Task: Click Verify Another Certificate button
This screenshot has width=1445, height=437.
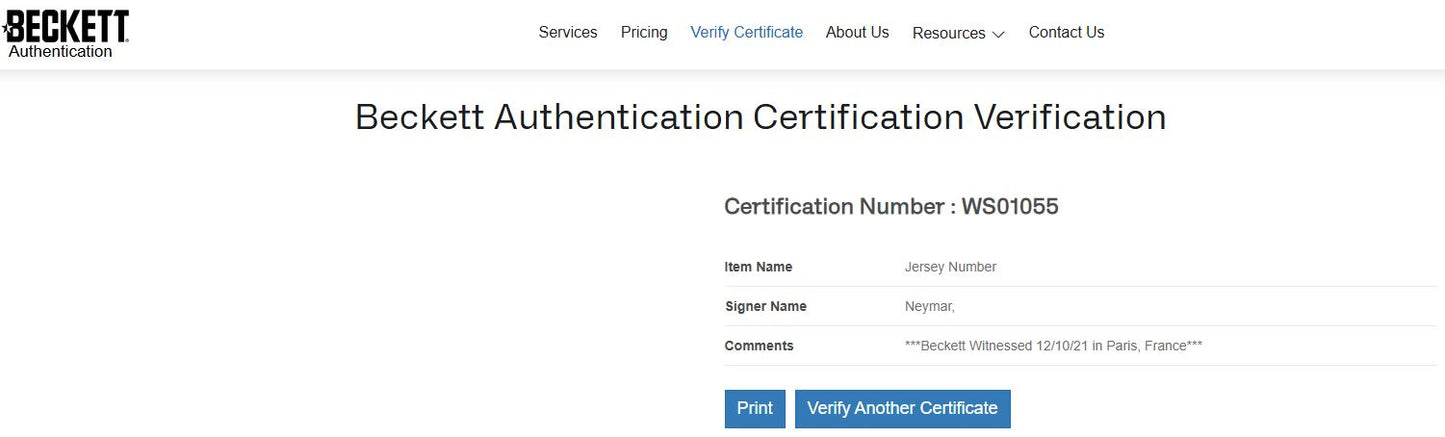Action: [x=902, y=408]
